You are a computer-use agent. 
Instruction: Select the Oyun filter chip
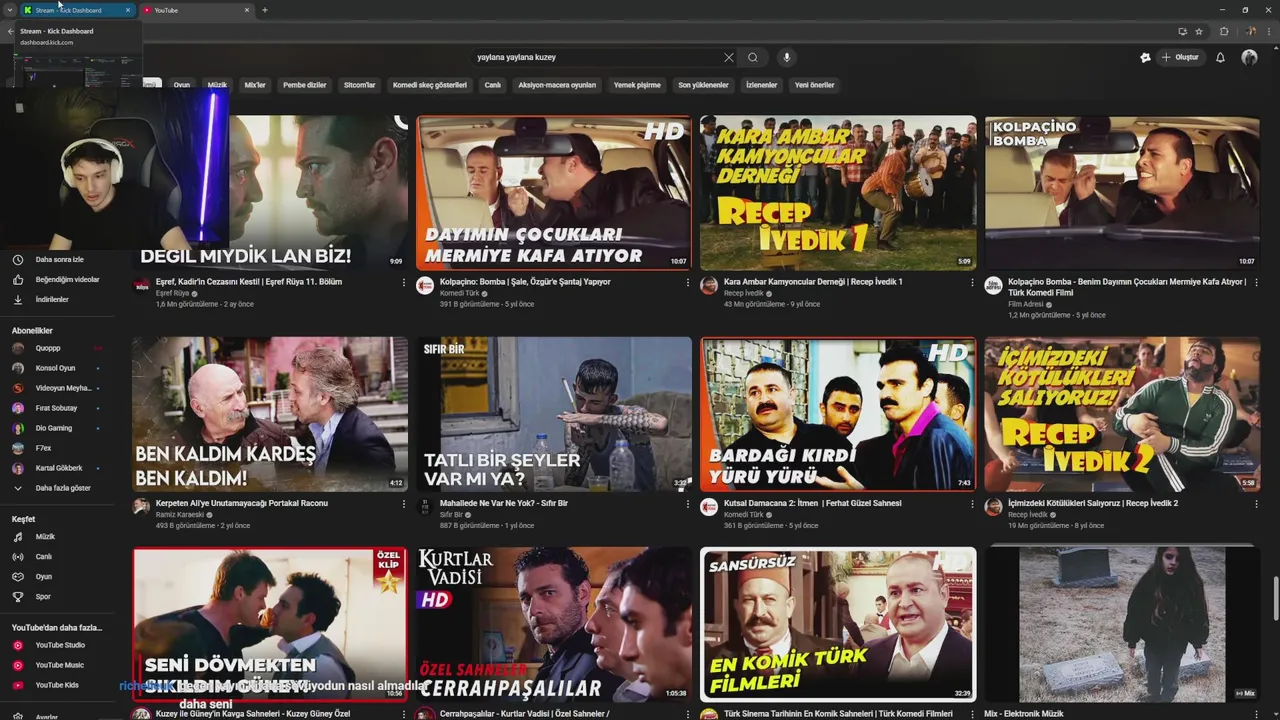tap(182, 85)
